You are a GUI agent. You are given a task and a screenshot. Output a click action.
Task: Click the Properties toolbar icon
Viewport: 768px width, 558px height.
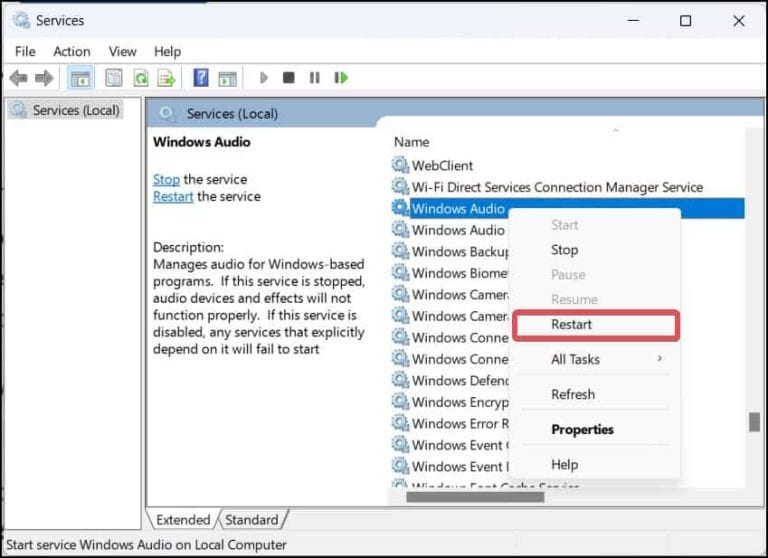coord(114,78)
